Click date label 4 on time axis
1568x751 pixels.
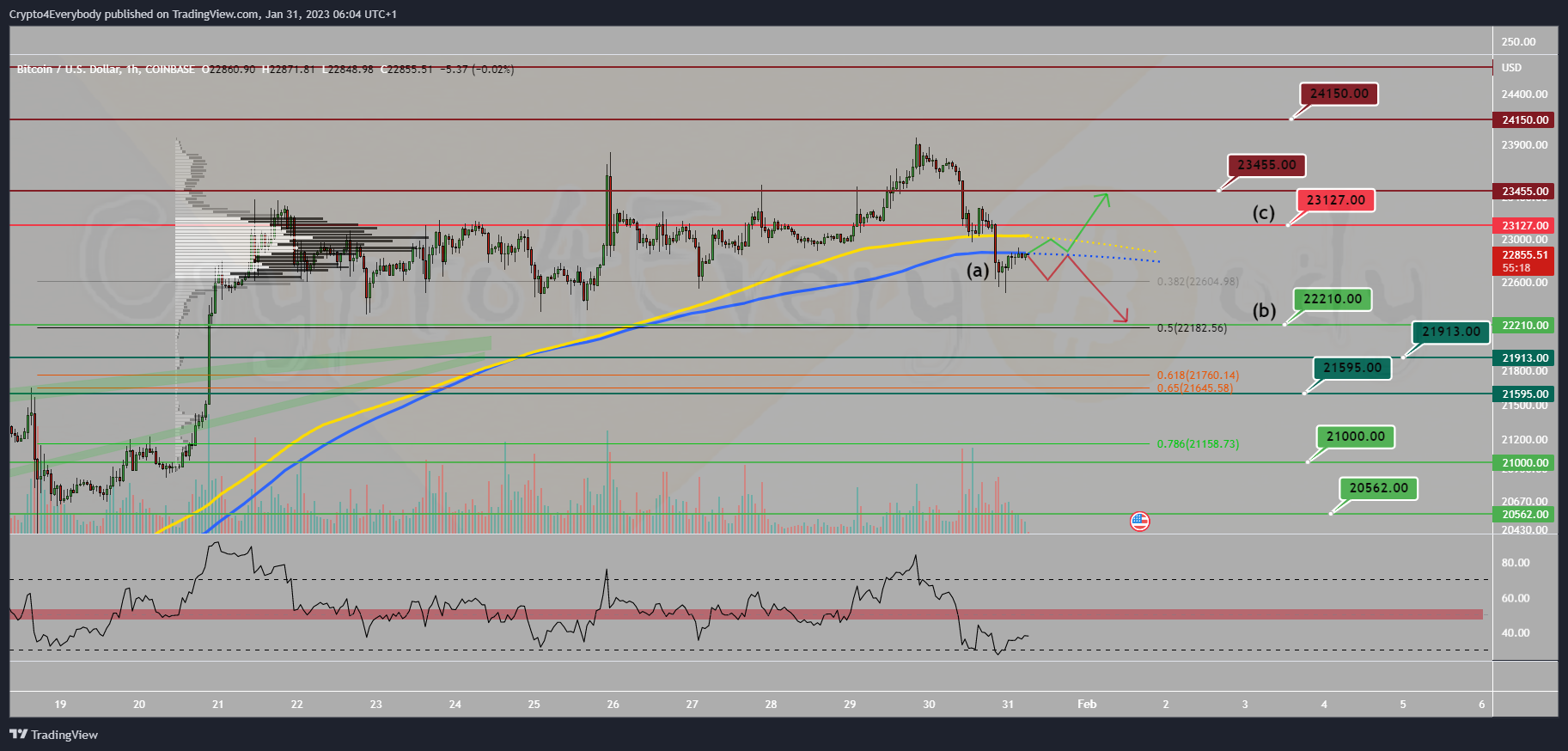(1324, 705)
